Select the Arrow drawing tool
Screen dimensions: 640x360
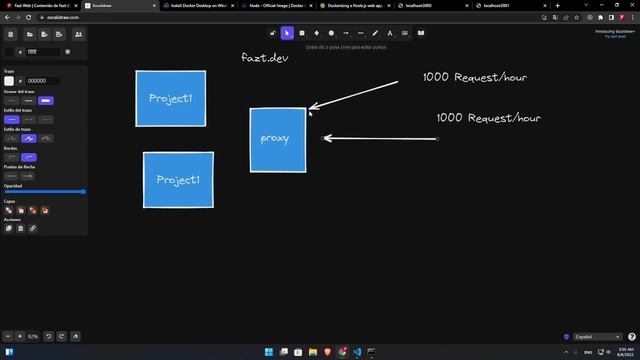click(x=346, y=33)
